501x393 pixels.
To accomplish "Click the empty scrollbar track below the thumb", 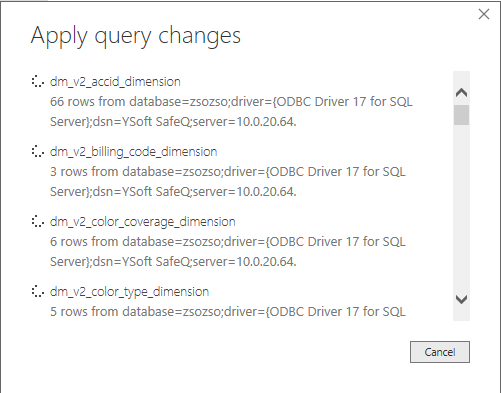I will click(x=461, y=207).
